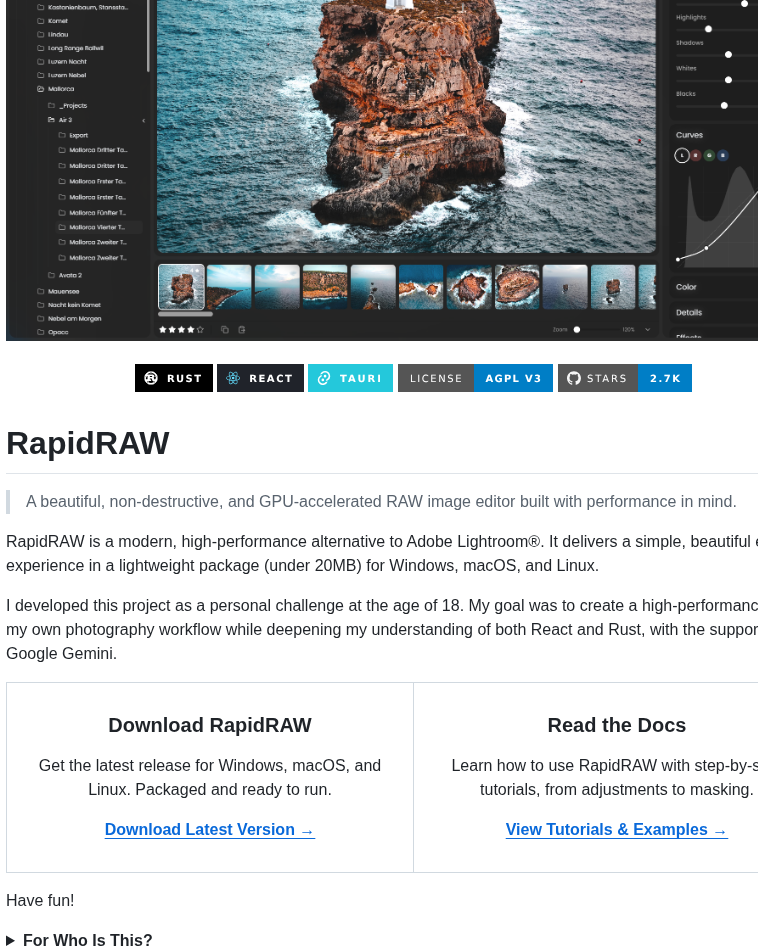Select the L luma curve channel

click(682, 156)
